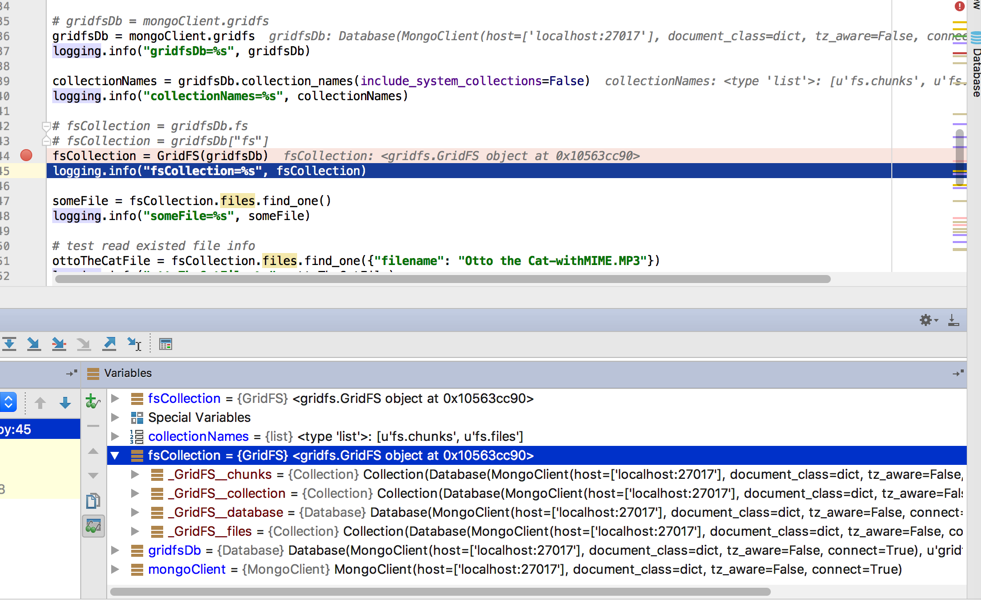Click the move watch down arrow
The height and width of the screenshot is (600, 981).
[x=93, y=475]
